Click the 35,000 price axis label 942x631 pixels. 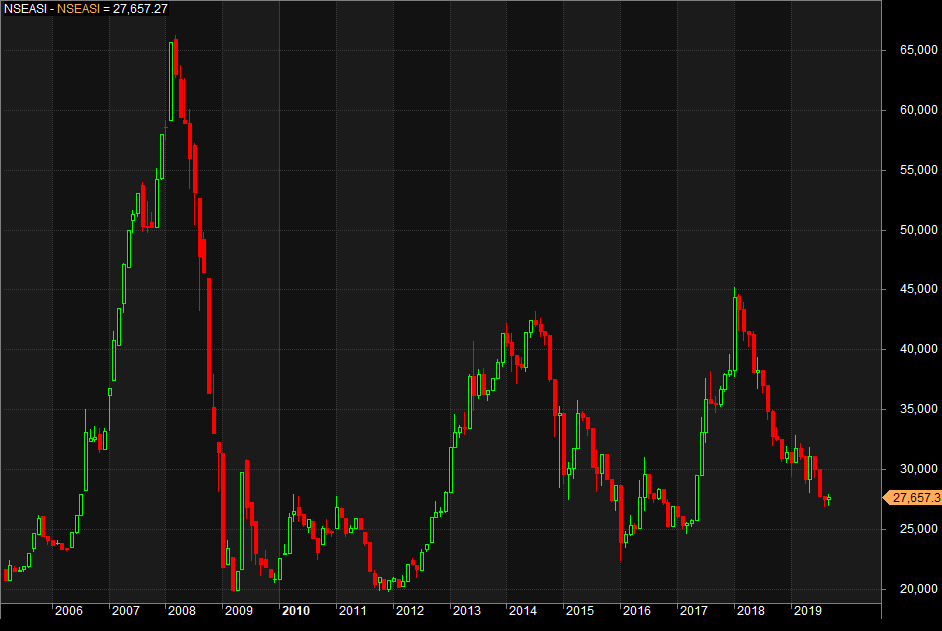[x=918, y=409]
